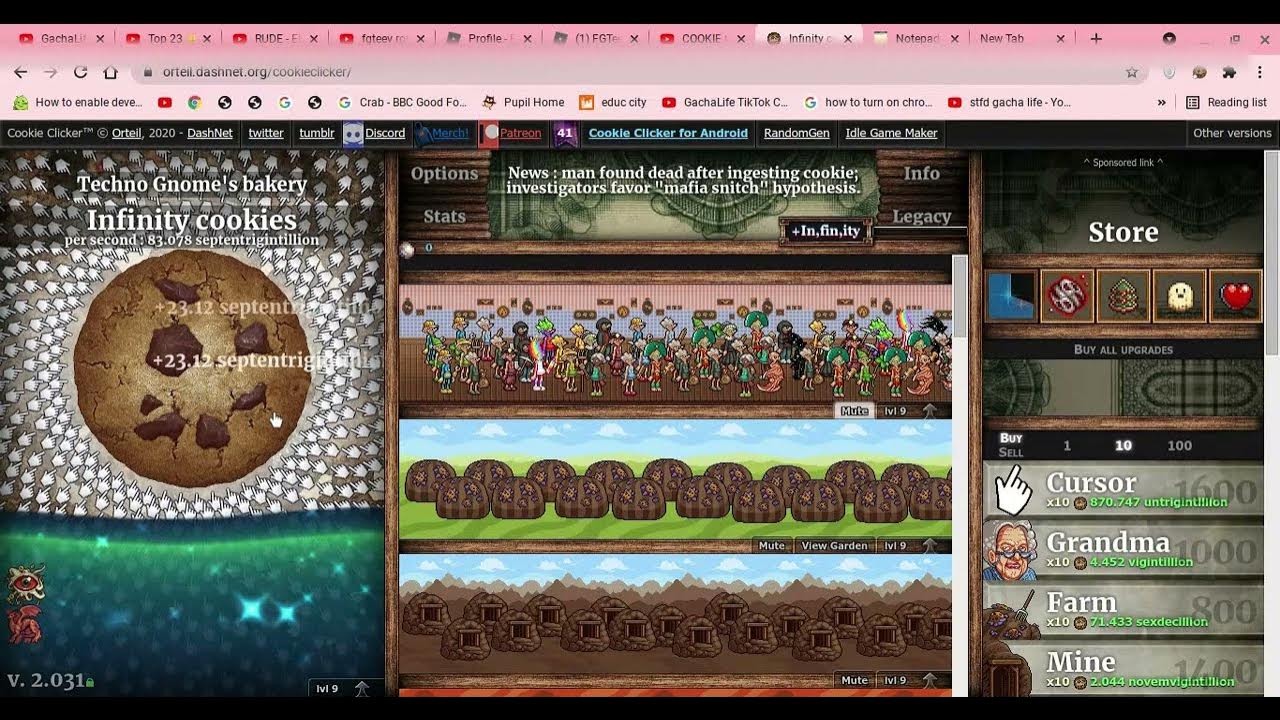This screenshot has width=1280, height=720.
Task: Click the buildings panel scrollbar
Action: [x=960, y=296]
